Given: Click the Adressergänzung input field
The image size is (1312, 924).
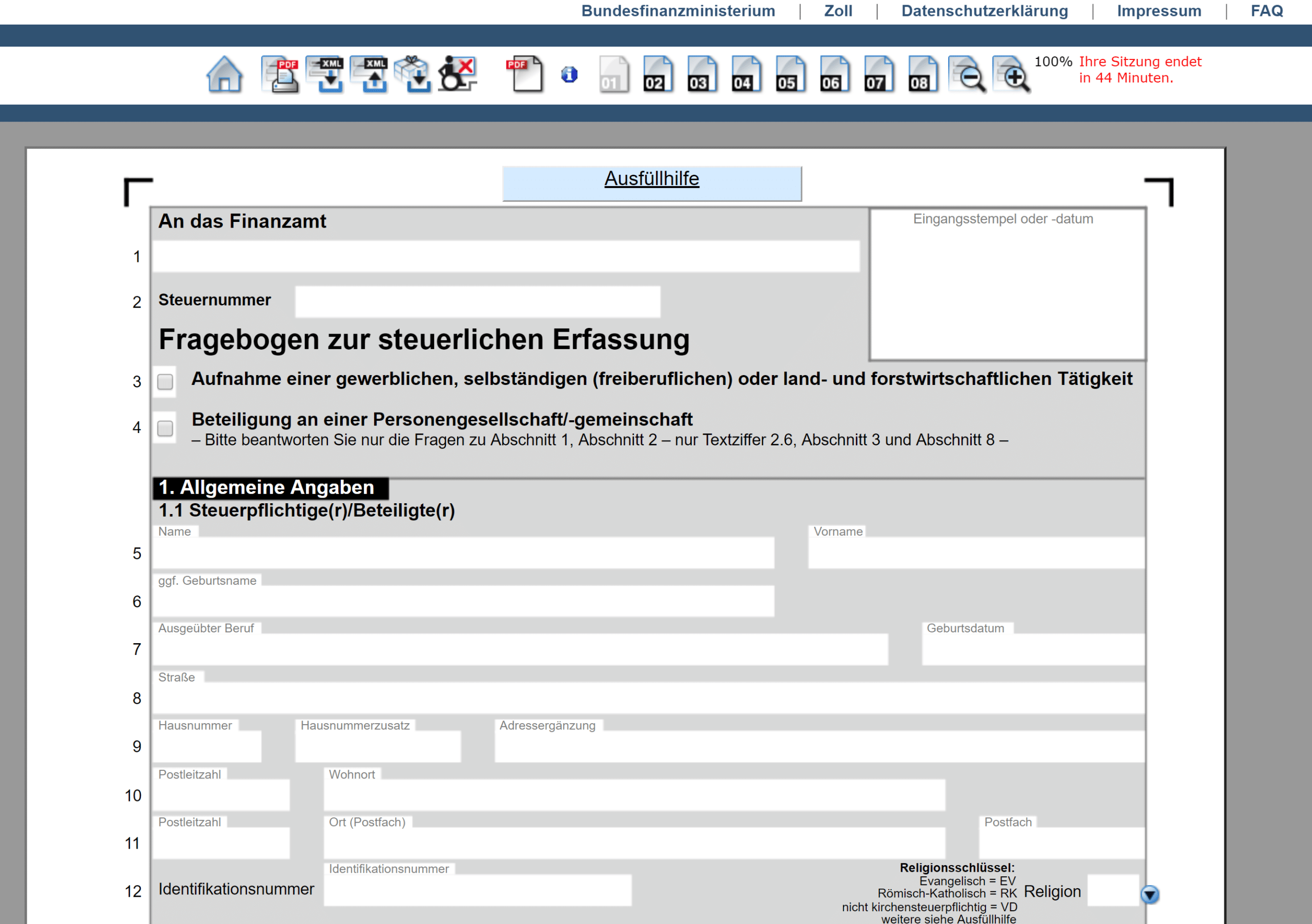Looking at the screenshot, I should 820,746.
